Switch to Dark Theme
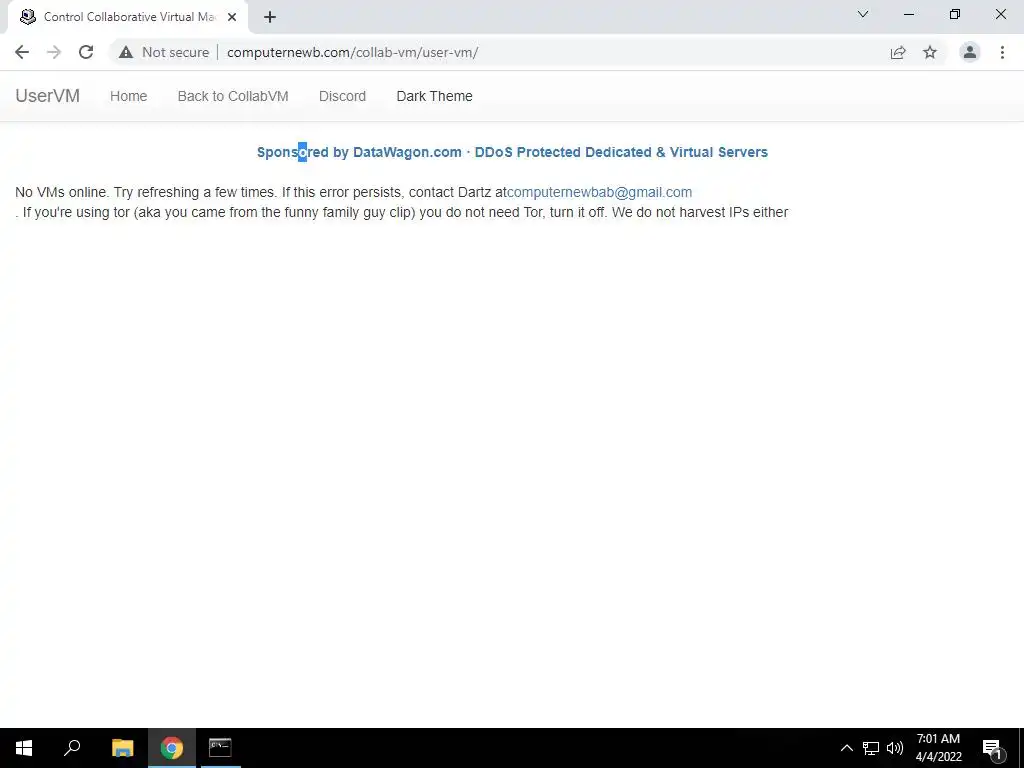Screen dimensions: 1024x768 434,96
